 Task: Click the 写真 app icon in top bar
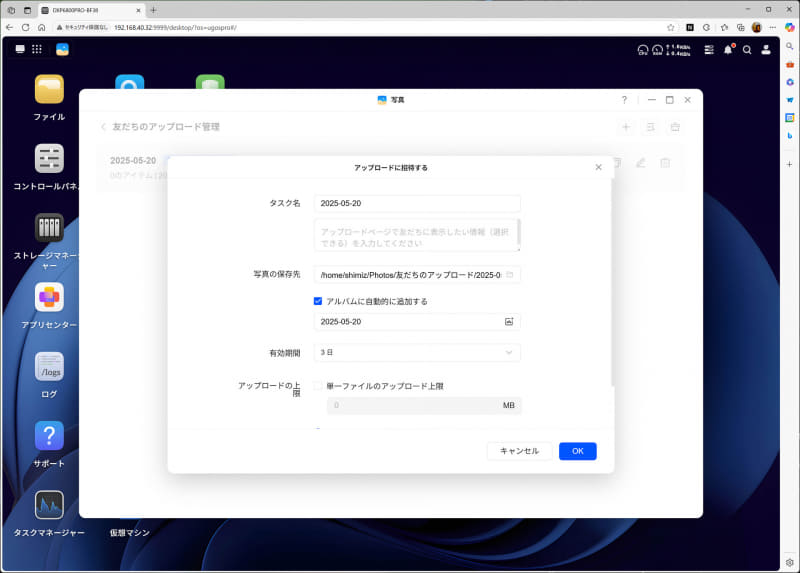(62, 49)
